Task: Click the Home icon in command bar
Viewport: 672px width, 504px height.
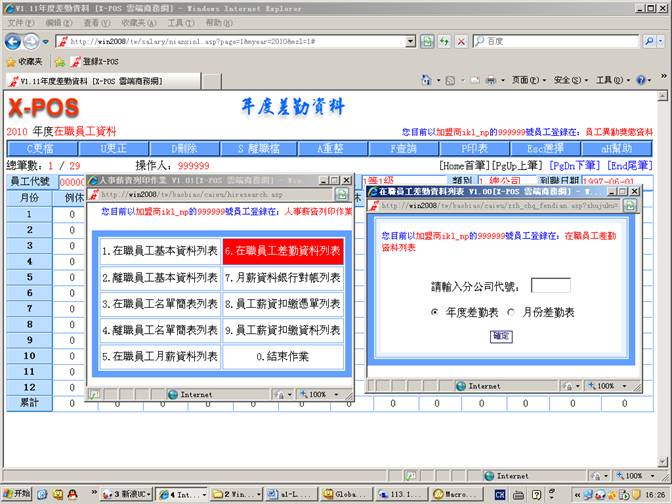Action: (x=427, y=80)
